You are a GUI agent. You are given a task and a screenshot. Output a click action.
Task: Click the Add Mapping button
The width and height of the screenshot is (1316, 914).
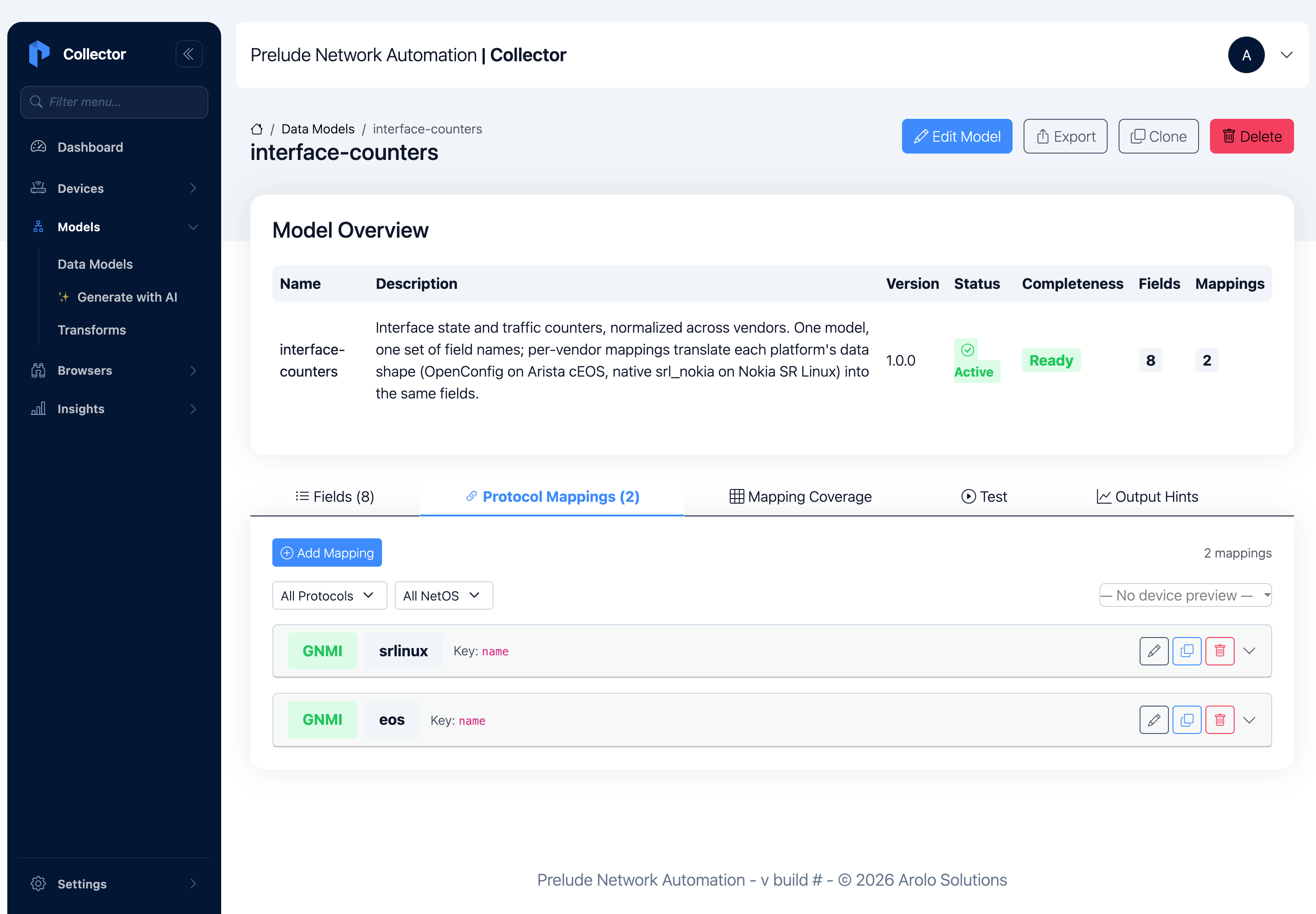click(x=327, y=553)
